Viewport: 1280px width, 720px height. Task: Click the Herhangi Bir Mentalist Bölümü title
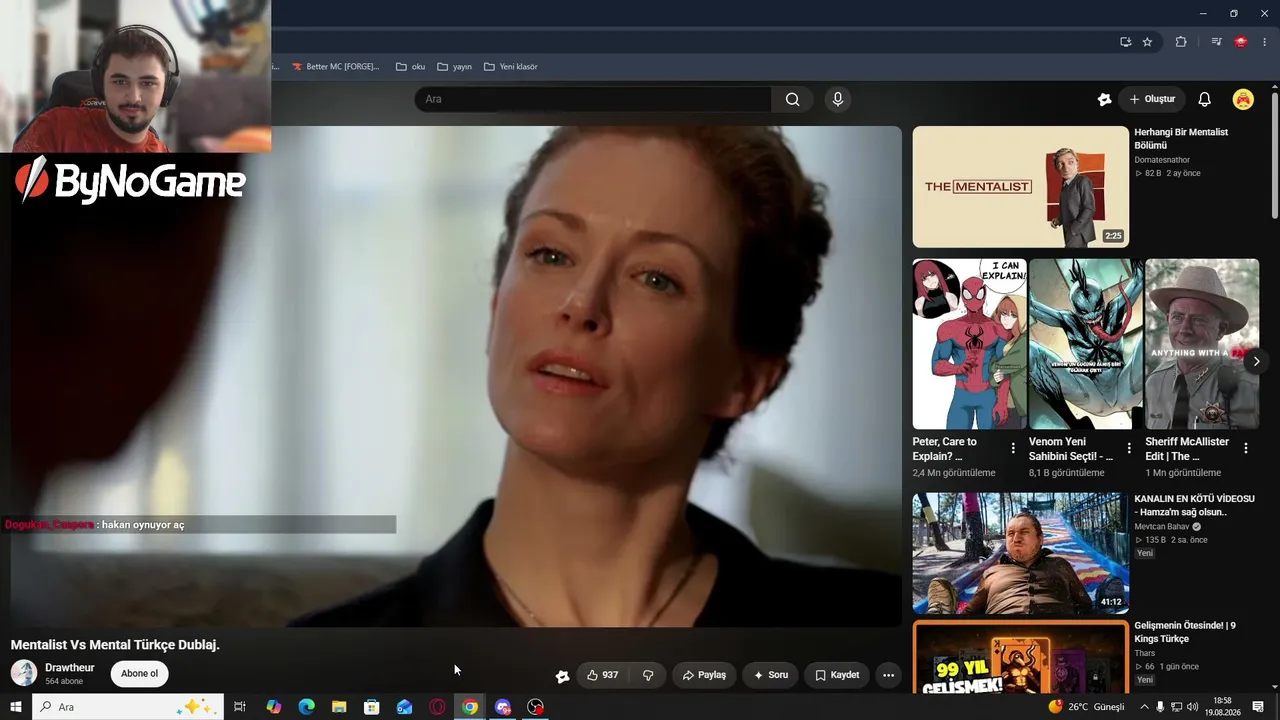point(1181,139)
